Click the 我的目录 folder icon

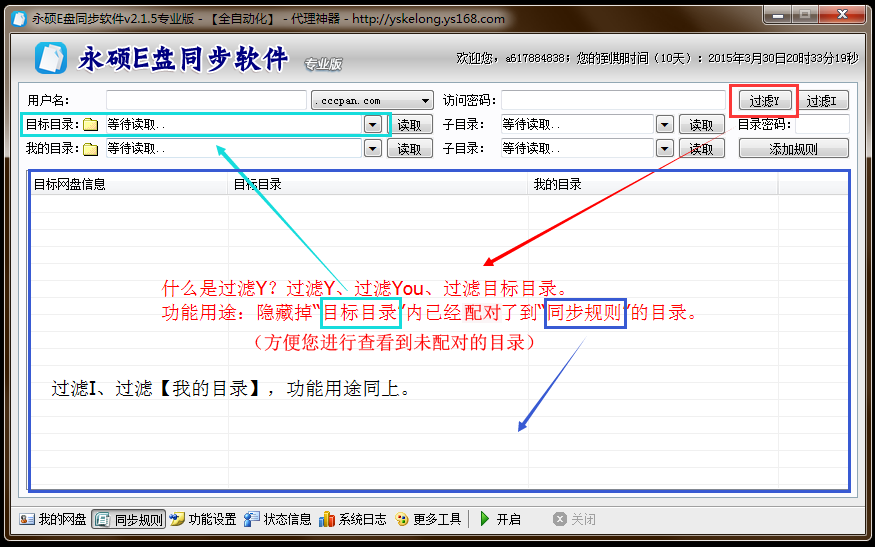(91, 149)
